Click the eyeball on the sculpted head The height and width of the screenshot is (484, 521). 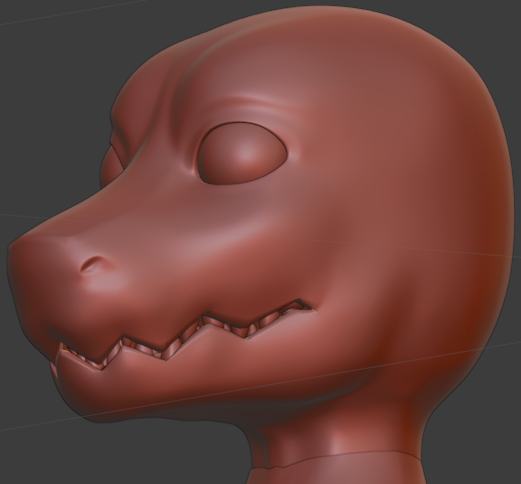click(x=242, y=153)
